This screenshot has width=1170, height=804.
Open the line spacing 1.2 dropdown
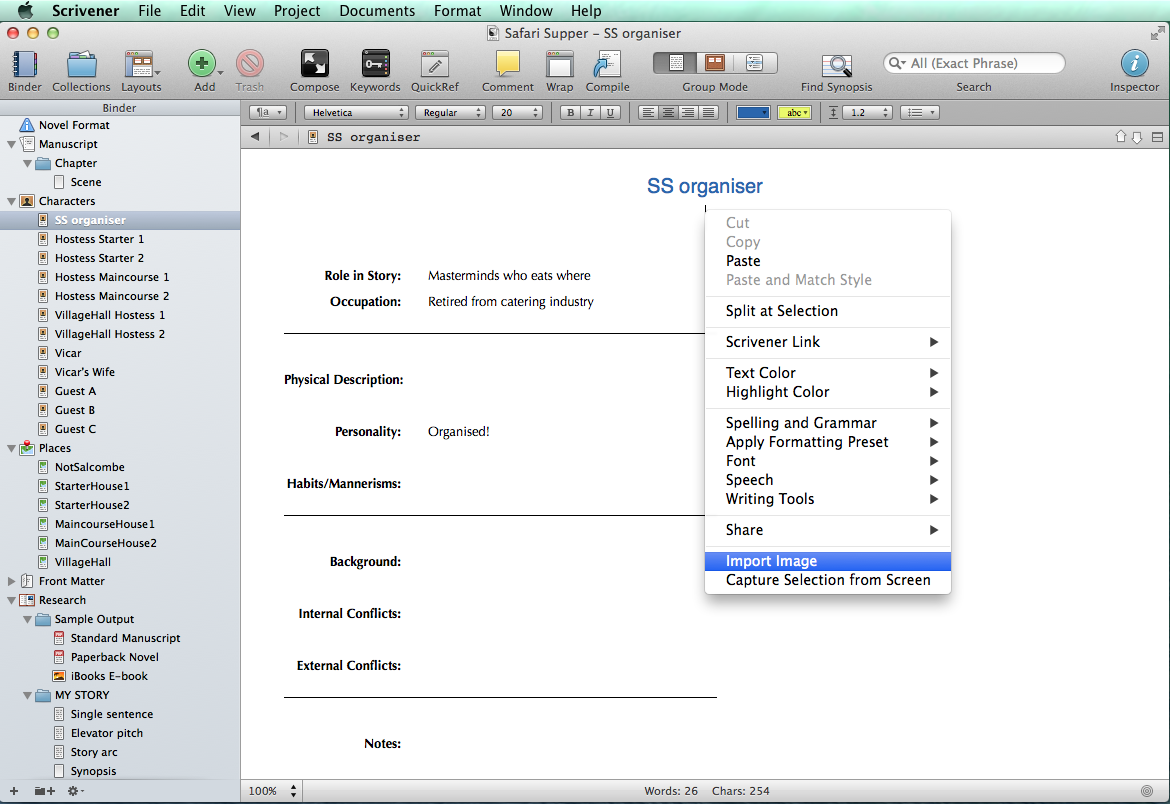[868, 113]
